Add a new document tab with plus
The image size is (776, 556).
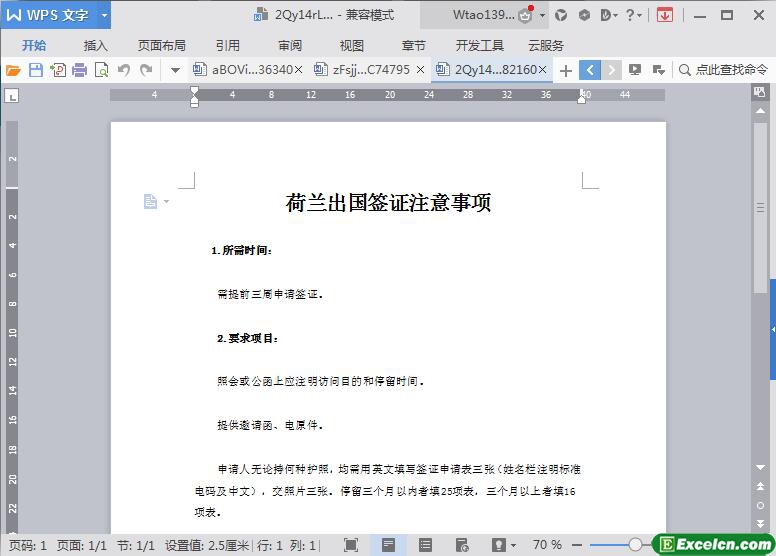pyautogui.click(x=566, y=71)
